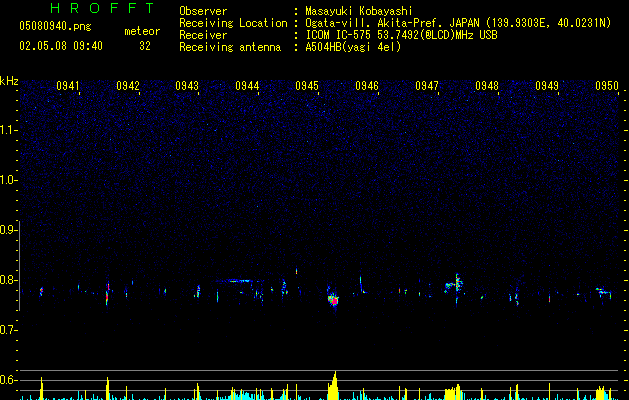The width and height of the screenshot is (629, 400).
Task: Click the 0945 time marker
Action: 307,86
